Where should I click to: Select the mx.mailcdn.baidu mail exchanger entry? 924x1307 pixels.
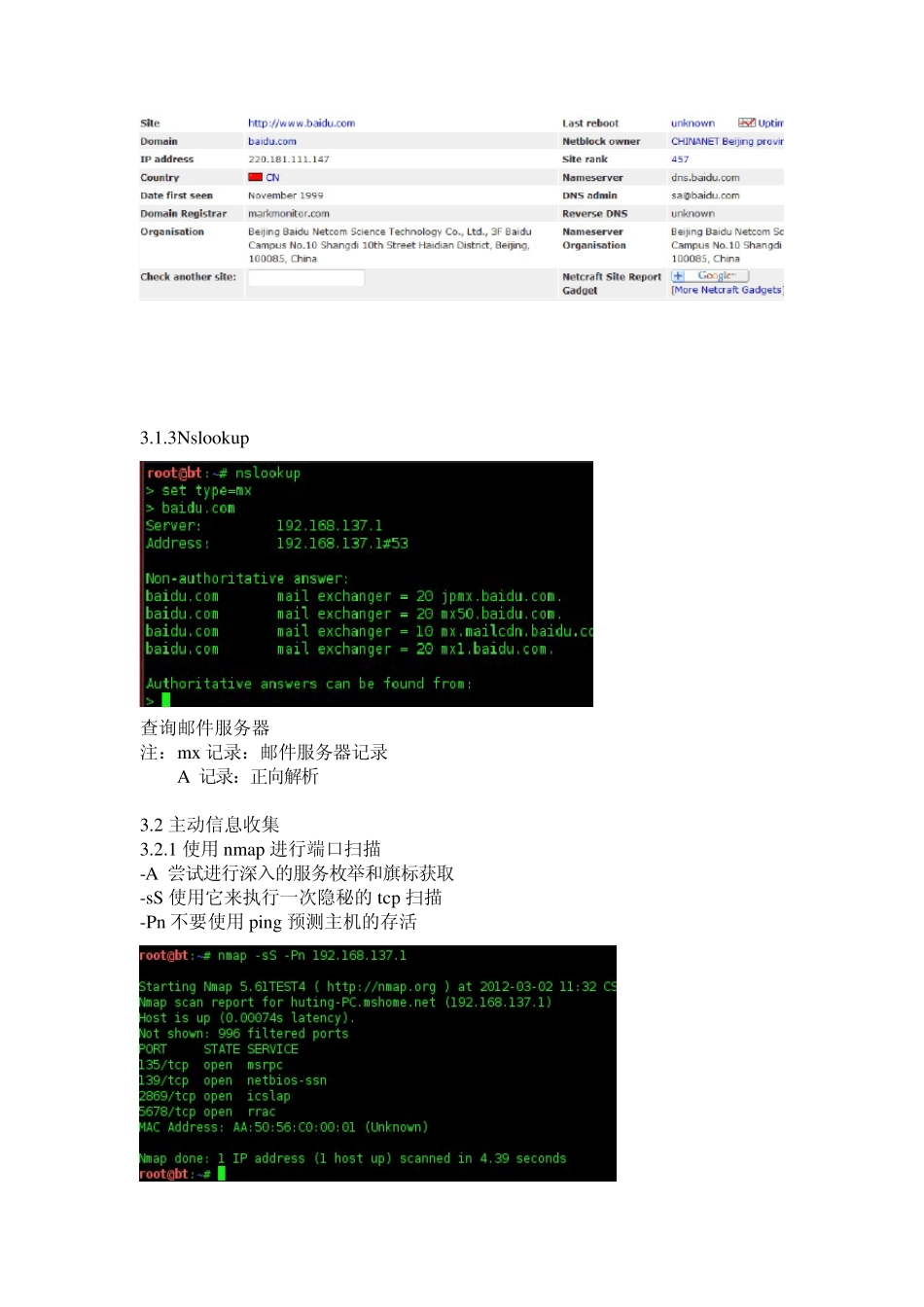click(x=370, y=631)
